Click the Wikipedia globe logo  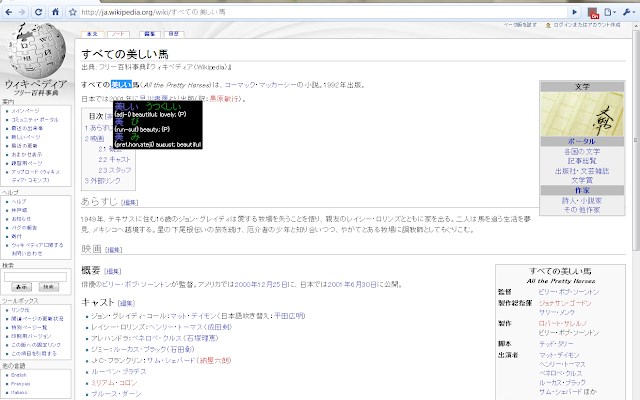pos(36,51)
